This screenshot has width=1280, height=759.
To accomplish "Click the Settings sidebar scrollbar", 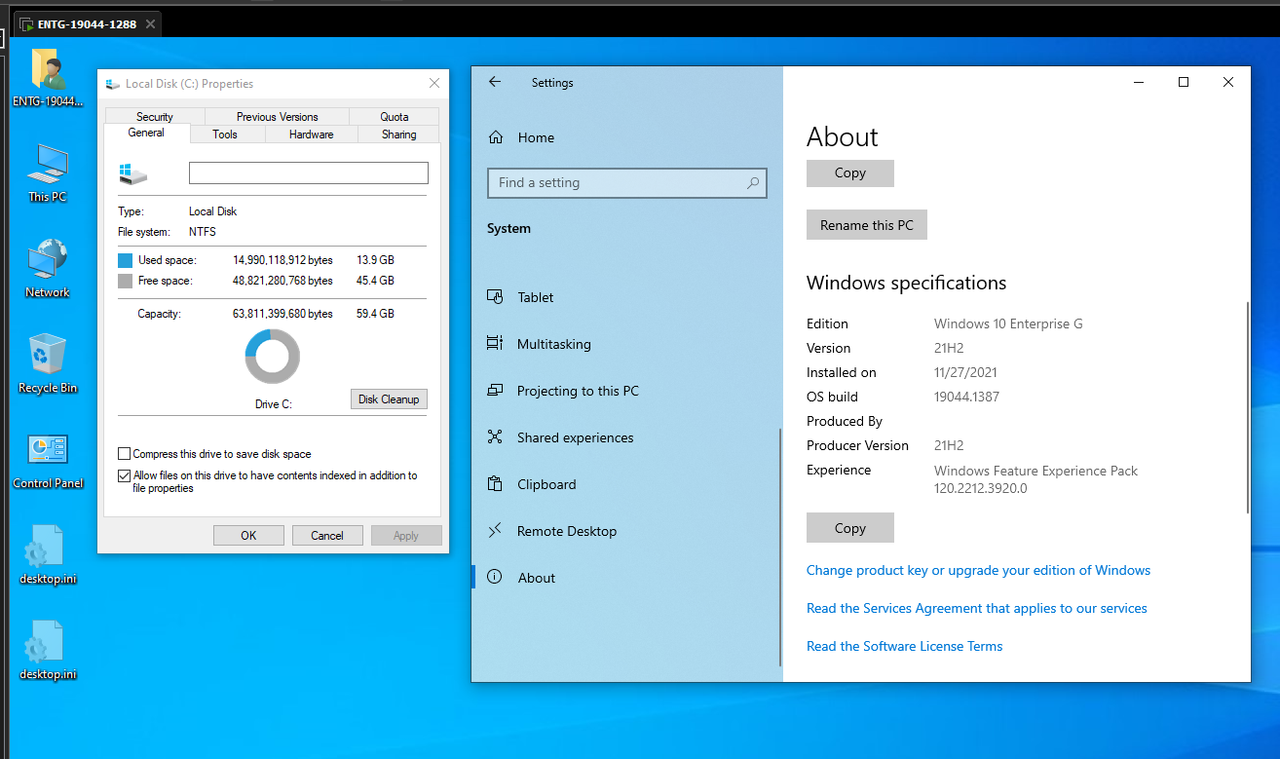I will coord(780,548).
